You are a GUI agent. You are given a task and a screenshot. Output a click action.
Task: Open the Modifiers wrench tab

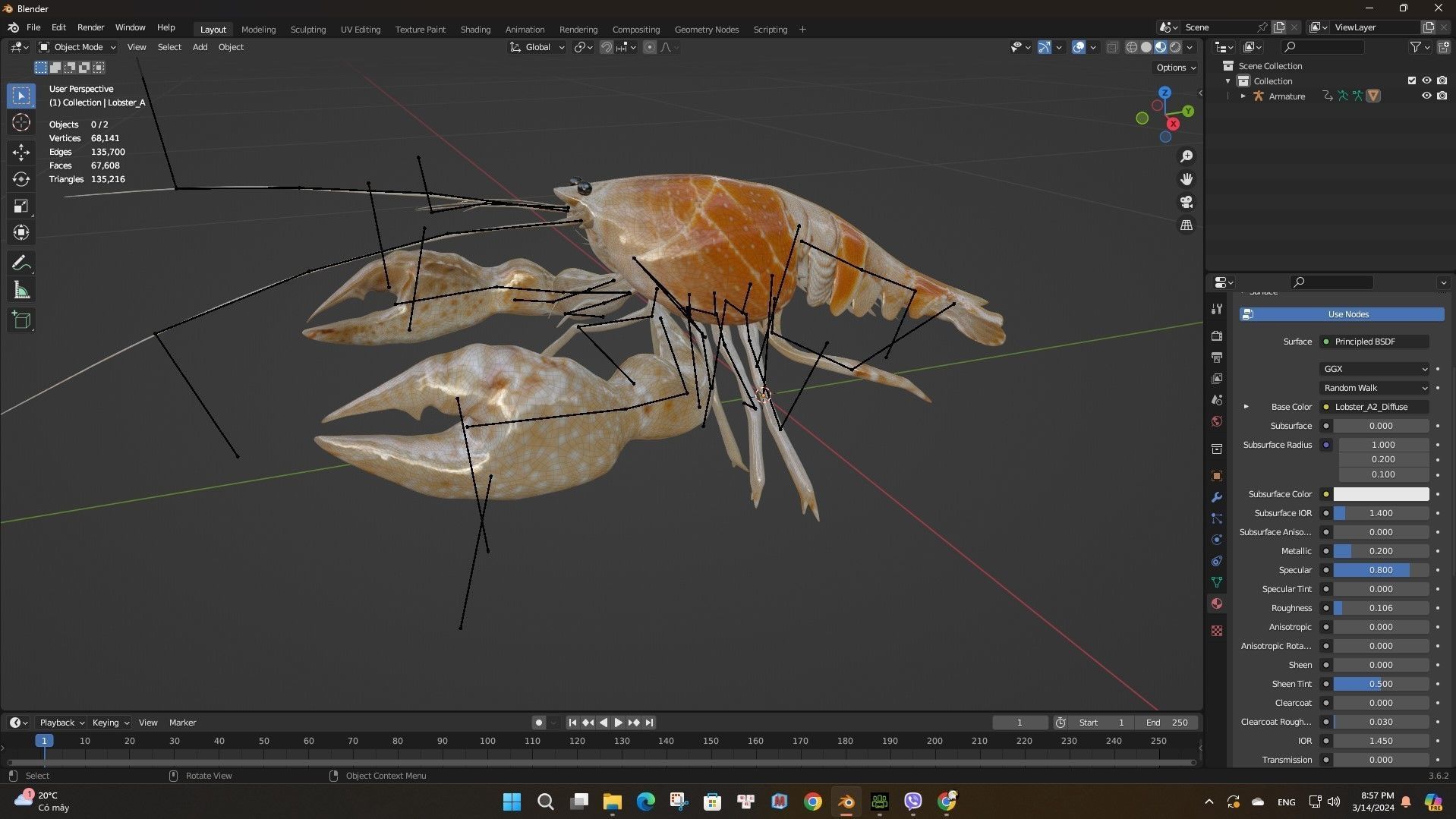pyautogui.click(x=1217, y=497)
